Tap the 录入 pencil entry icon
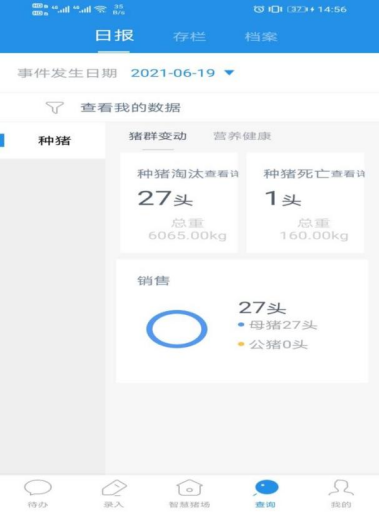 click(x=114, y=488)
